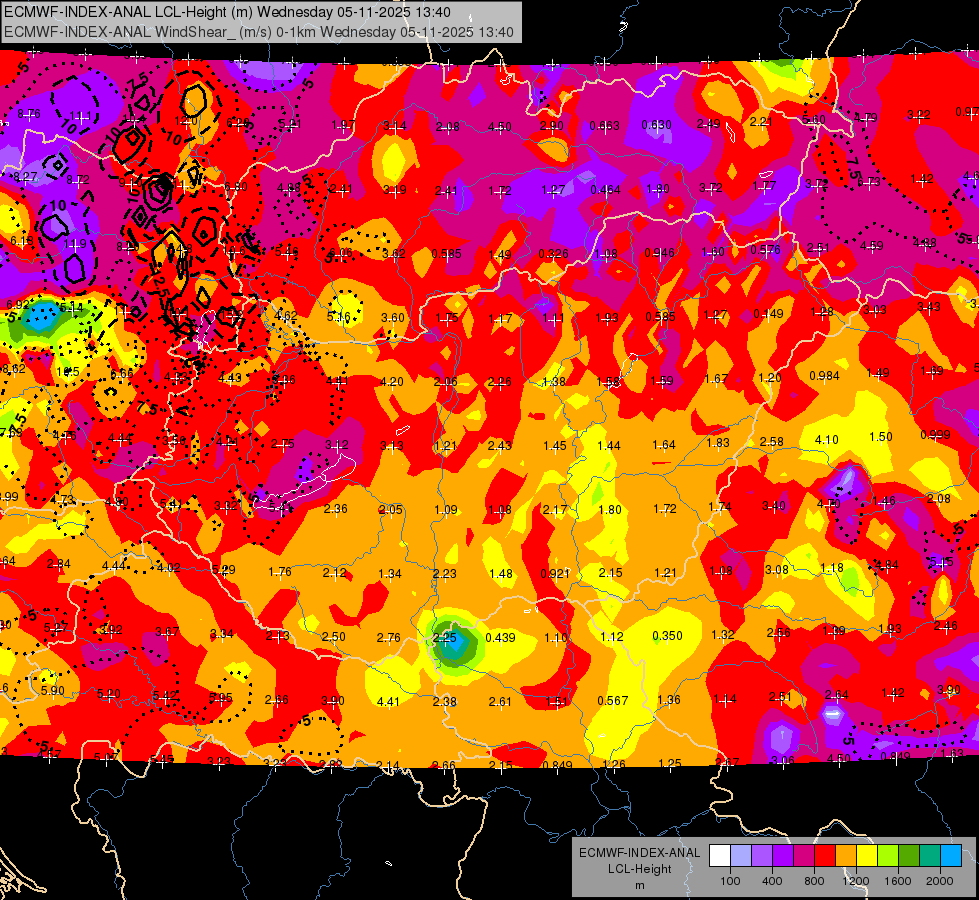The width and height of the screenshot is (979, 900).
Task: Click the wind shear value 0.630
Action: point(657,125)
